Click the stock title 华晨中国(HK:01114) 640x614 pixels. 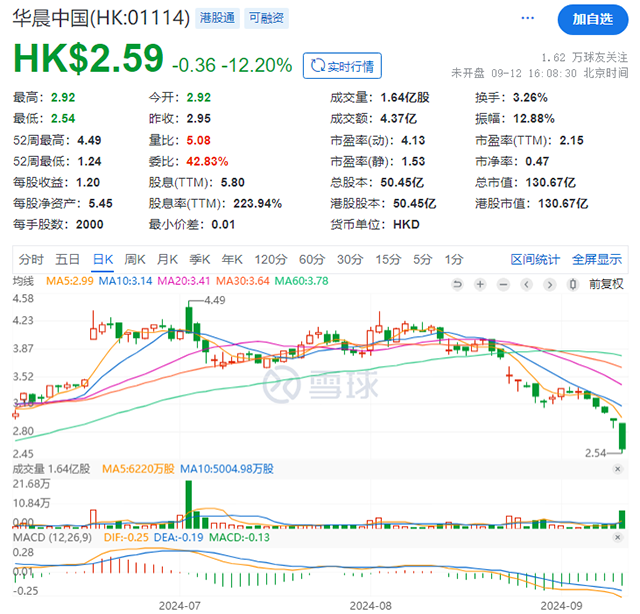(101, 18)
